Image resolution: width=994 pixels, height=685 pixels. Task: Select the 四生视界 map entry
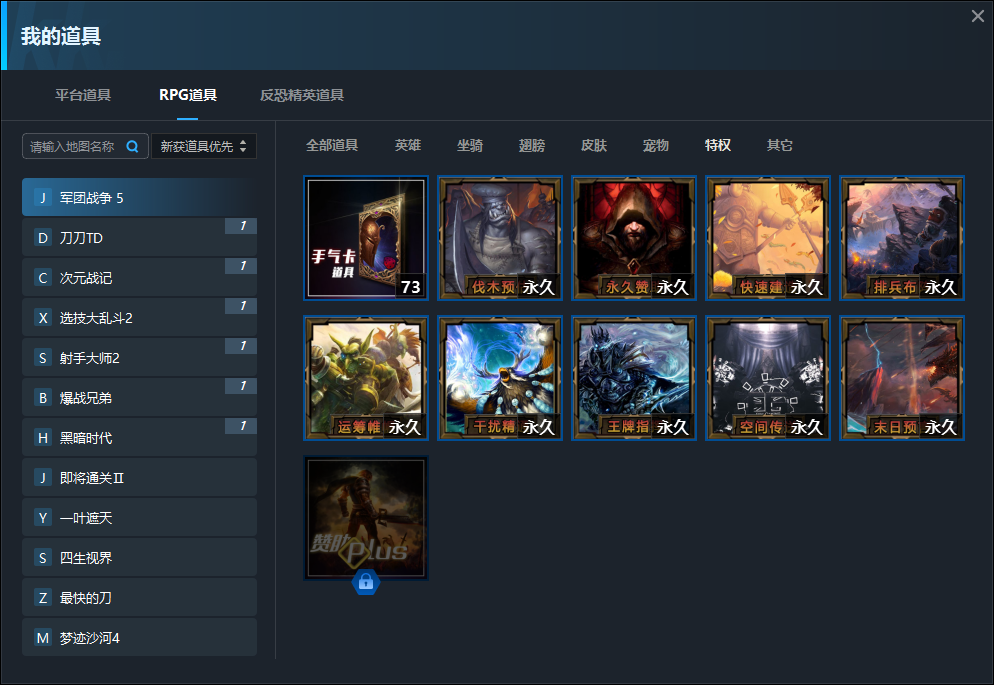pos(139,557)
